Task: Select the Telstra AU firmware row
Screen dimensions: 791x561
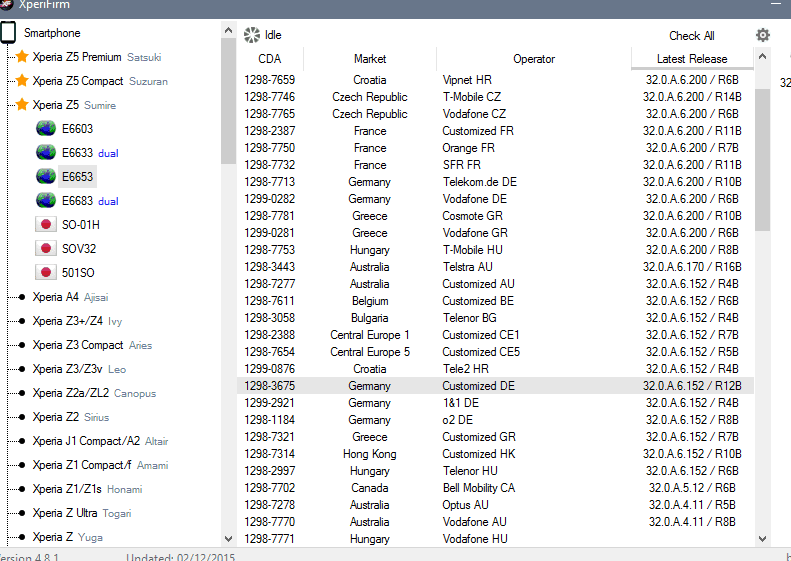Action: (x=467, y=267)
